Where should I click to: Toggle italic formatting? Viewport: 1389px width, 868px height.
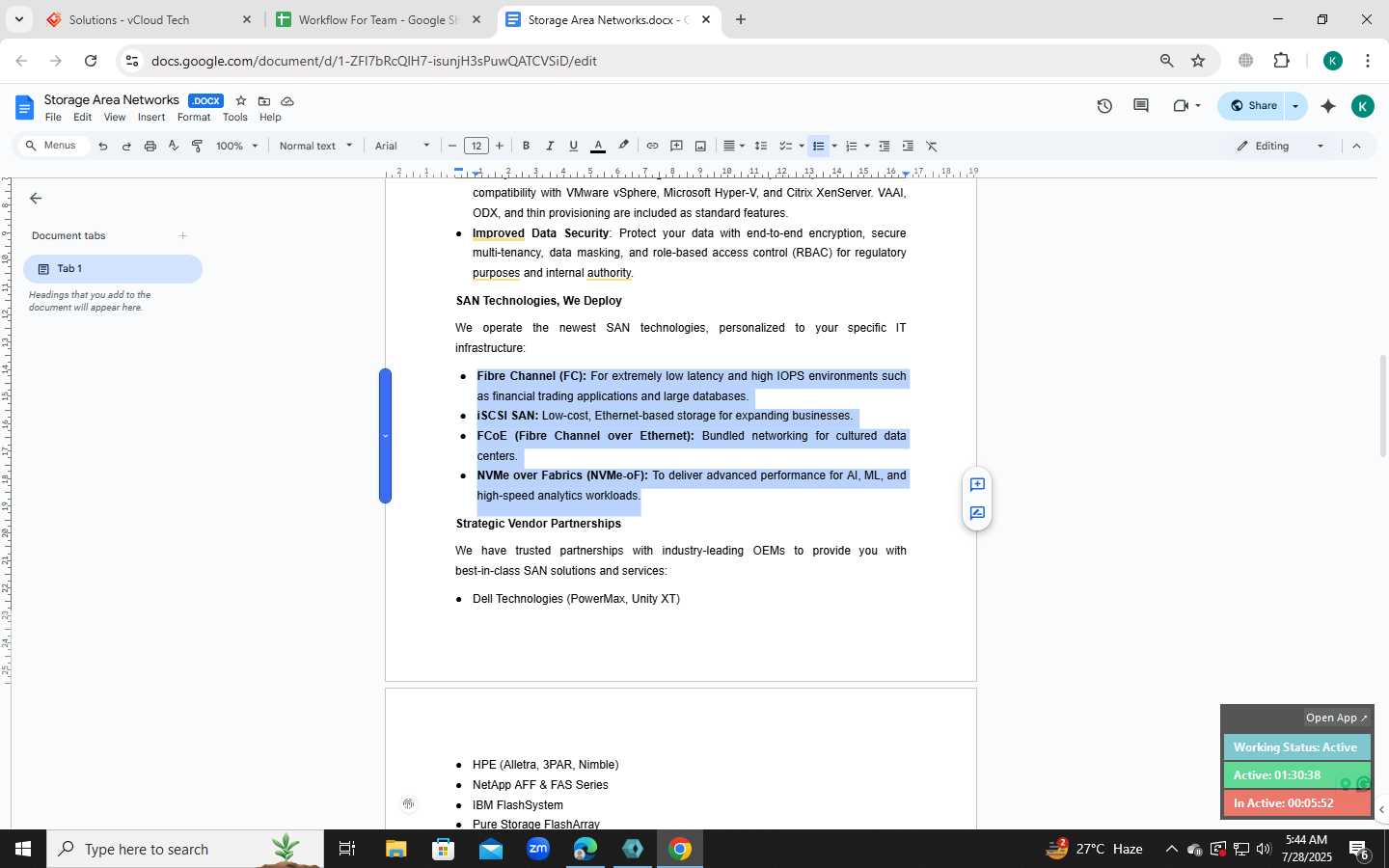(550, 146)
